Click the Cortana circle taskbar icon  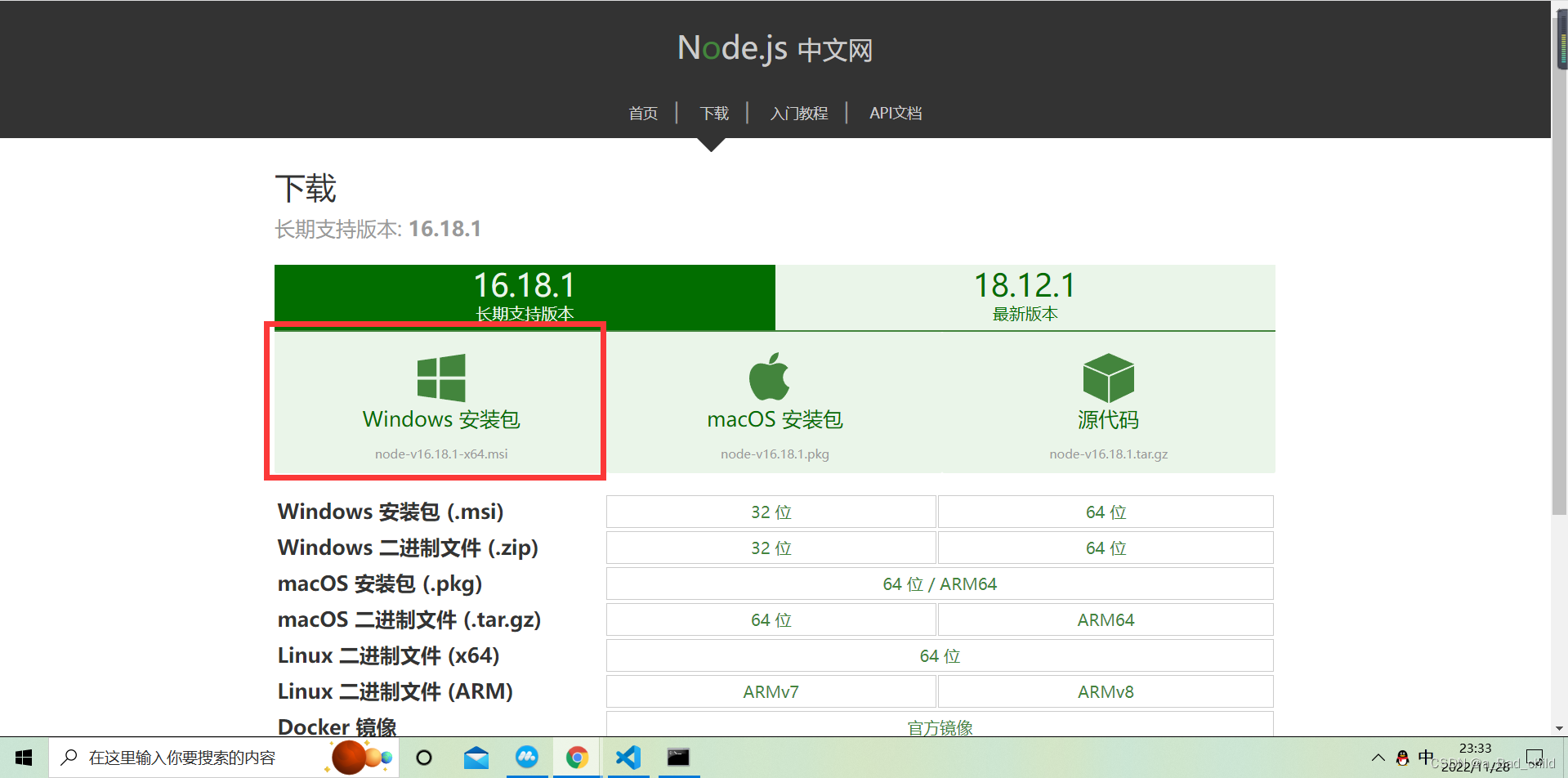click(424, 758)
